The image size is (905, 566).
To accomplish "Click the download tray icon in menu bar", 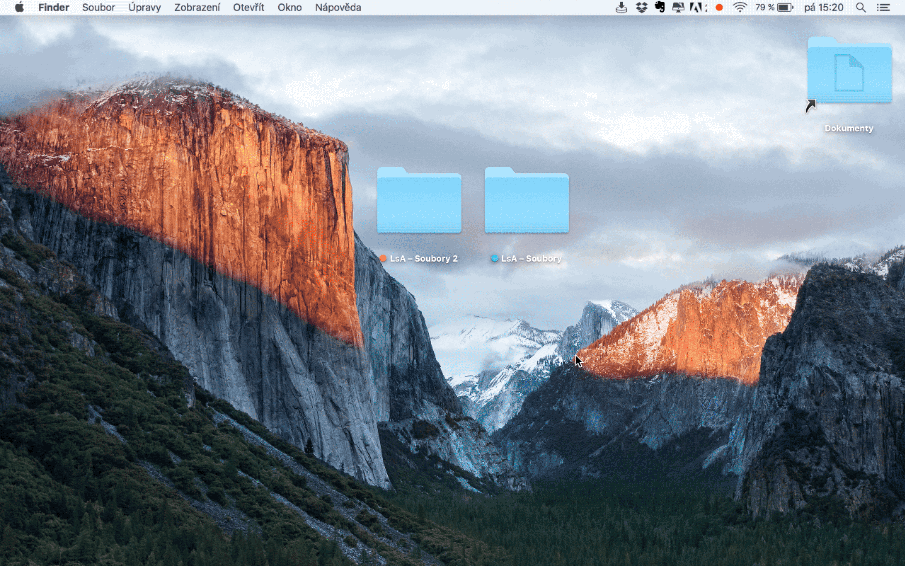I will tap(621, 8).
